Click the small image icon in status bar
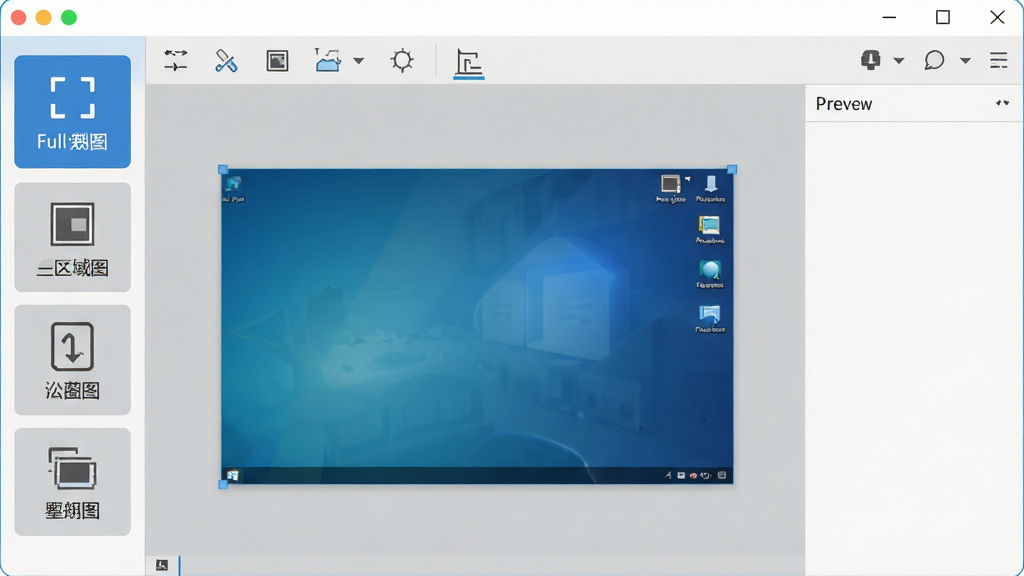The width and height of the screenshot is (1024, 576). pos(162,565)
